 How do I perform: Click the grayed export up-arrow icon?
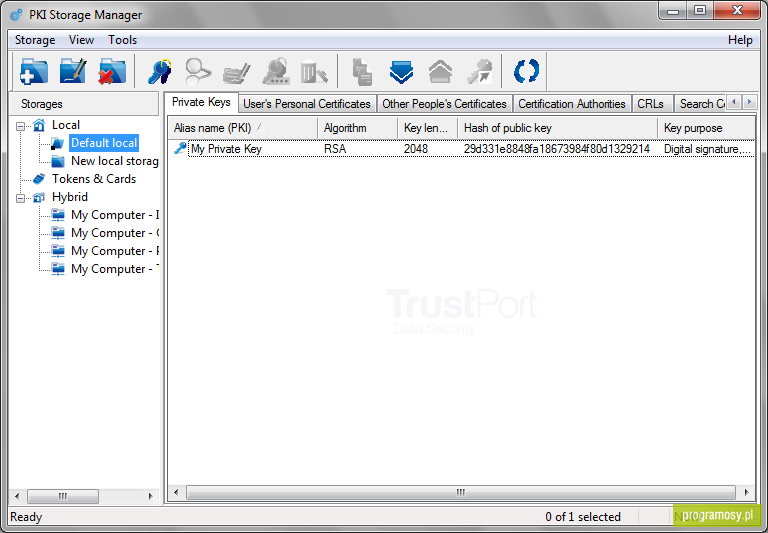(x=440, y=72)
